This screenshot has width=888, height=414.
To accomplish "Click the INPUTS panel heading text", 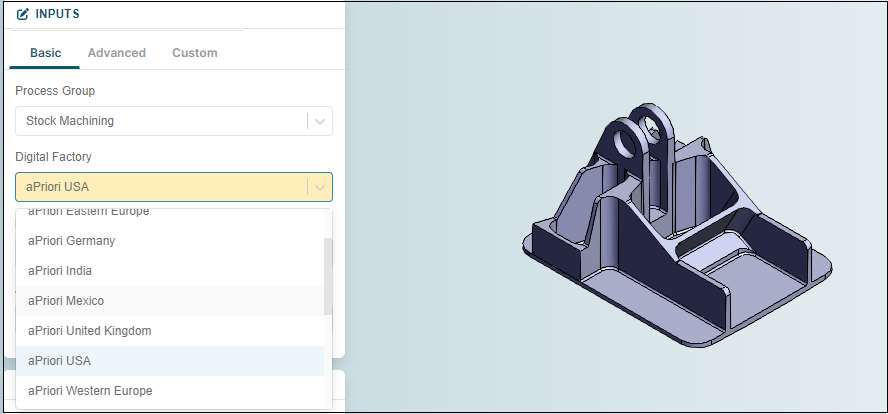I will pyautogui.click(x=57, y=14).
